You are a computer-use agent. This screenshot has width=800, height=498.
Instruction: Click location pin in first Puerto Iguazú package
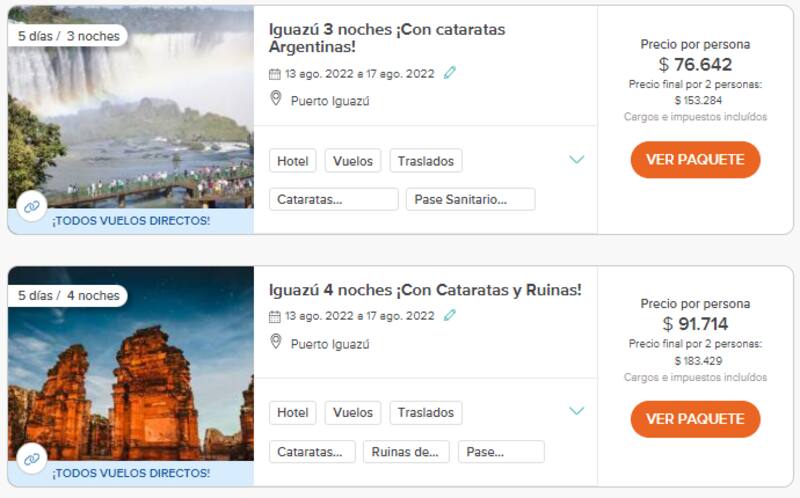coord(276,99)
